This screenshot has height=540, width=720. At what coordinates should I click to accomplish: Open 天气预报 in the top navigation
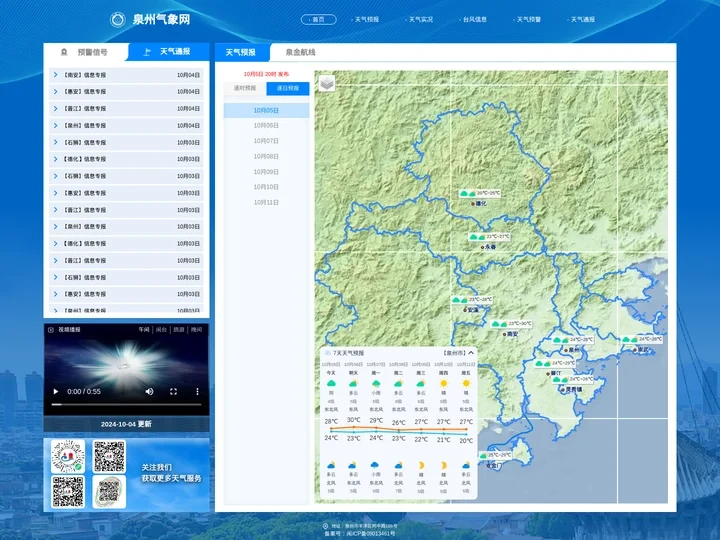pos(366,19)
